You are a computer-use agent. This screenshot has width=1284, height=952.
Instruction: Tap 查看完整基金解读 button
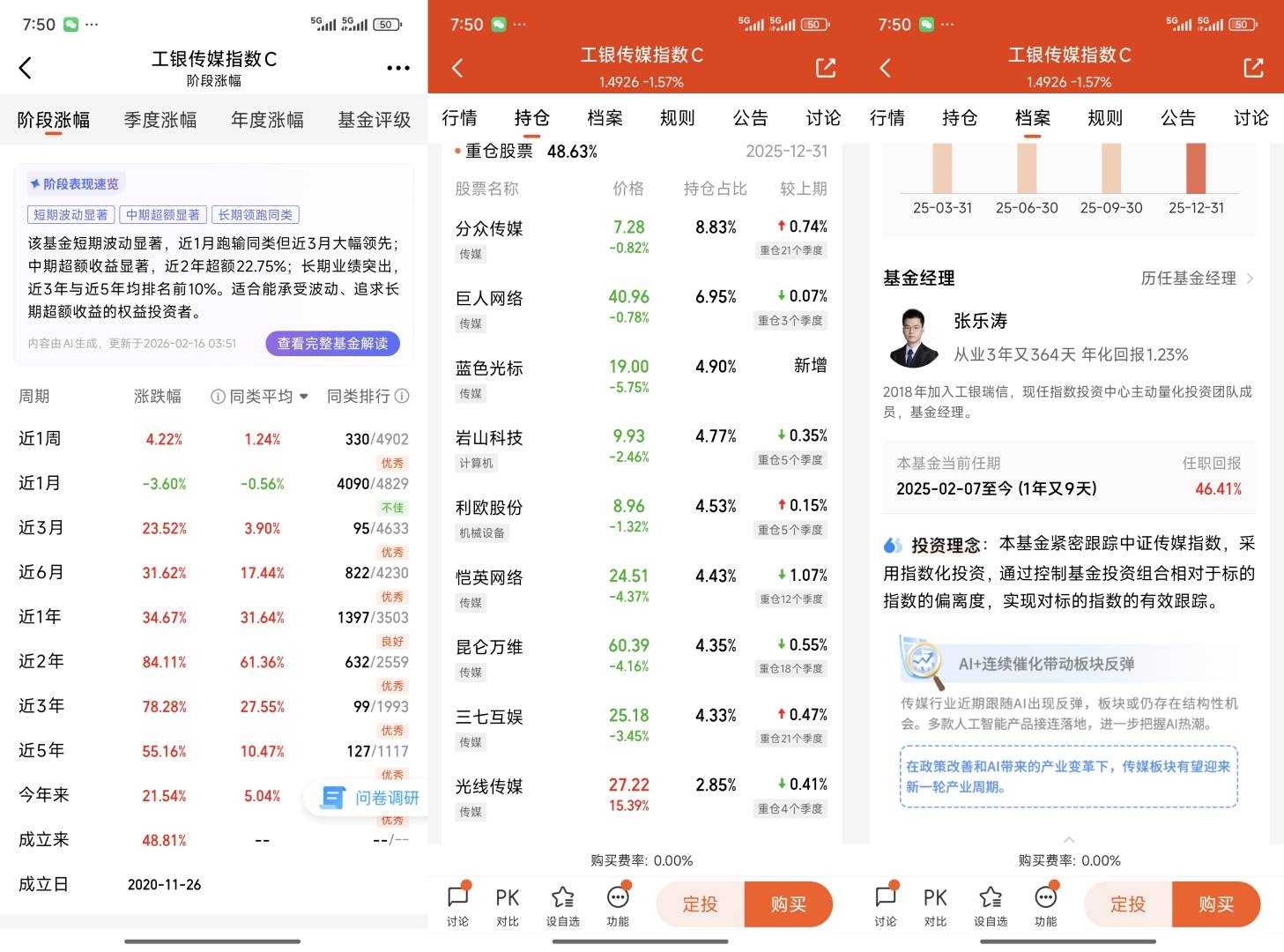(333, 344)
